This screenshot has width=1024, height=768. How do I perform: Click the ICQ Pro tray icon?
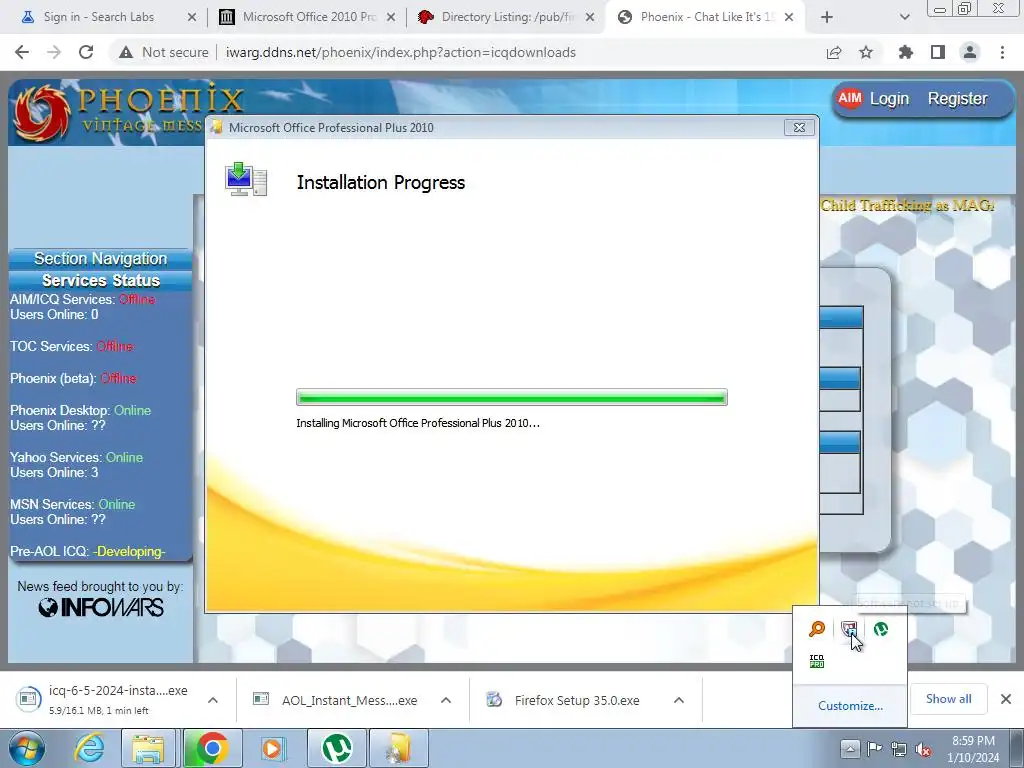[817, 662]
